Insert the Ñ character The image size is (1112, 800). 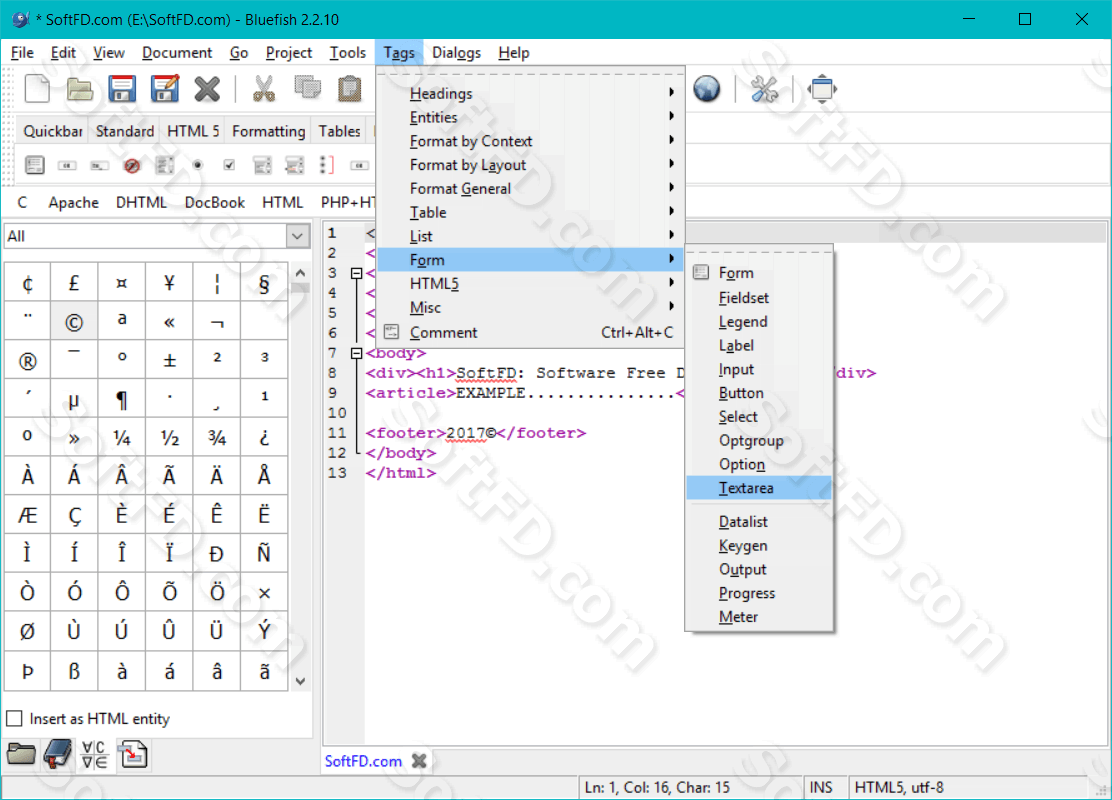coord(264,553)
